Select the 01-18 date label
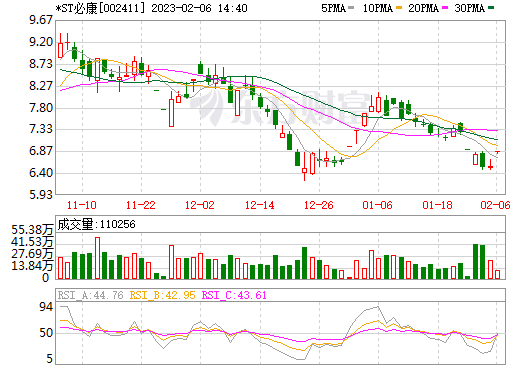 point(437,205)
